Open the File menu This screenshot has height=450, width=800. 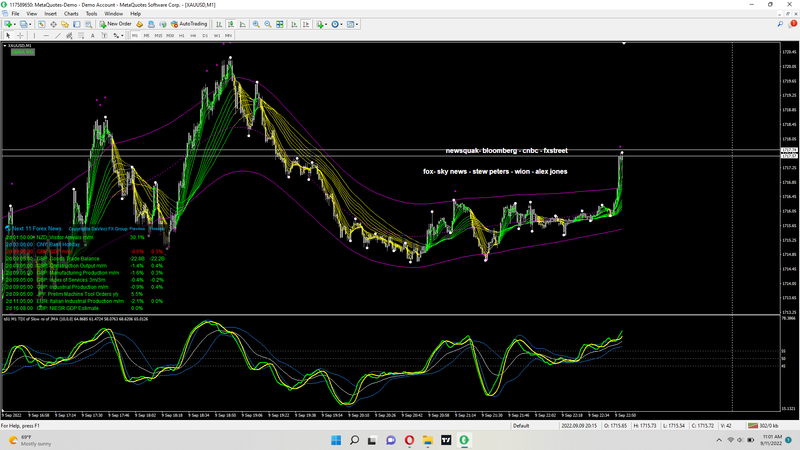(15, 14)
